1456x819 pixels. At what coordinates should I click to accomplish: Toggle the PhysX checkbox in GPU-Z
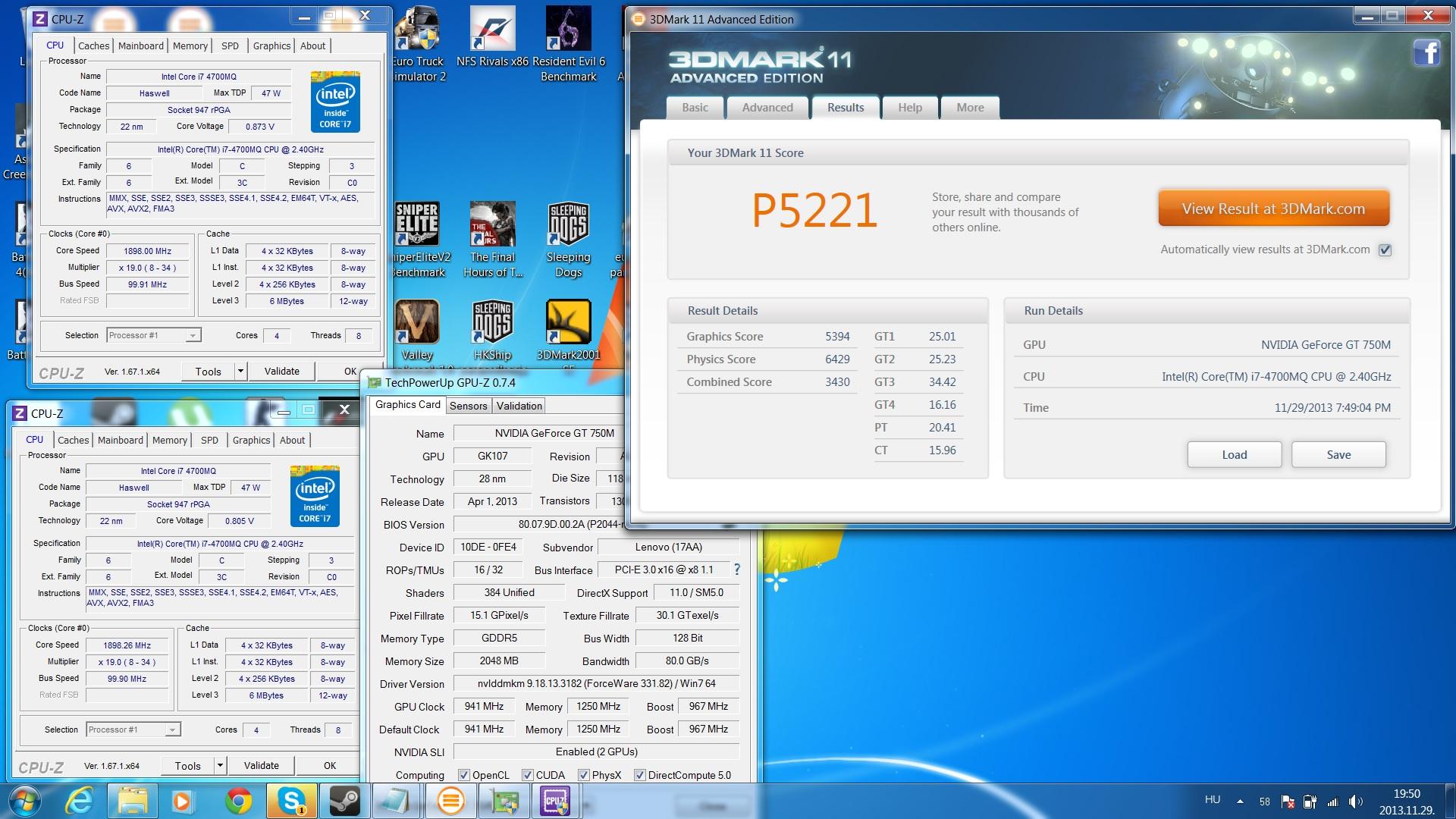[x=583, y=775]
